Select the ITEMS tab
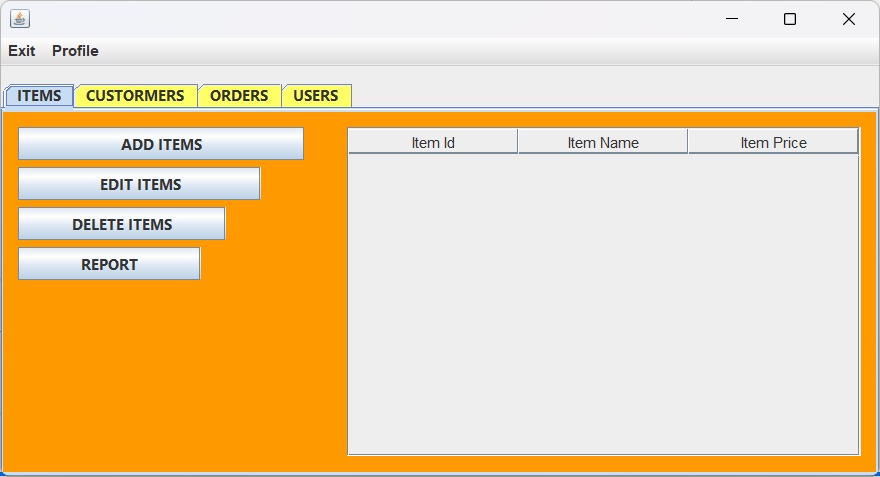Image resolution: width=880 pixels, height=477 pixels. 39,96
